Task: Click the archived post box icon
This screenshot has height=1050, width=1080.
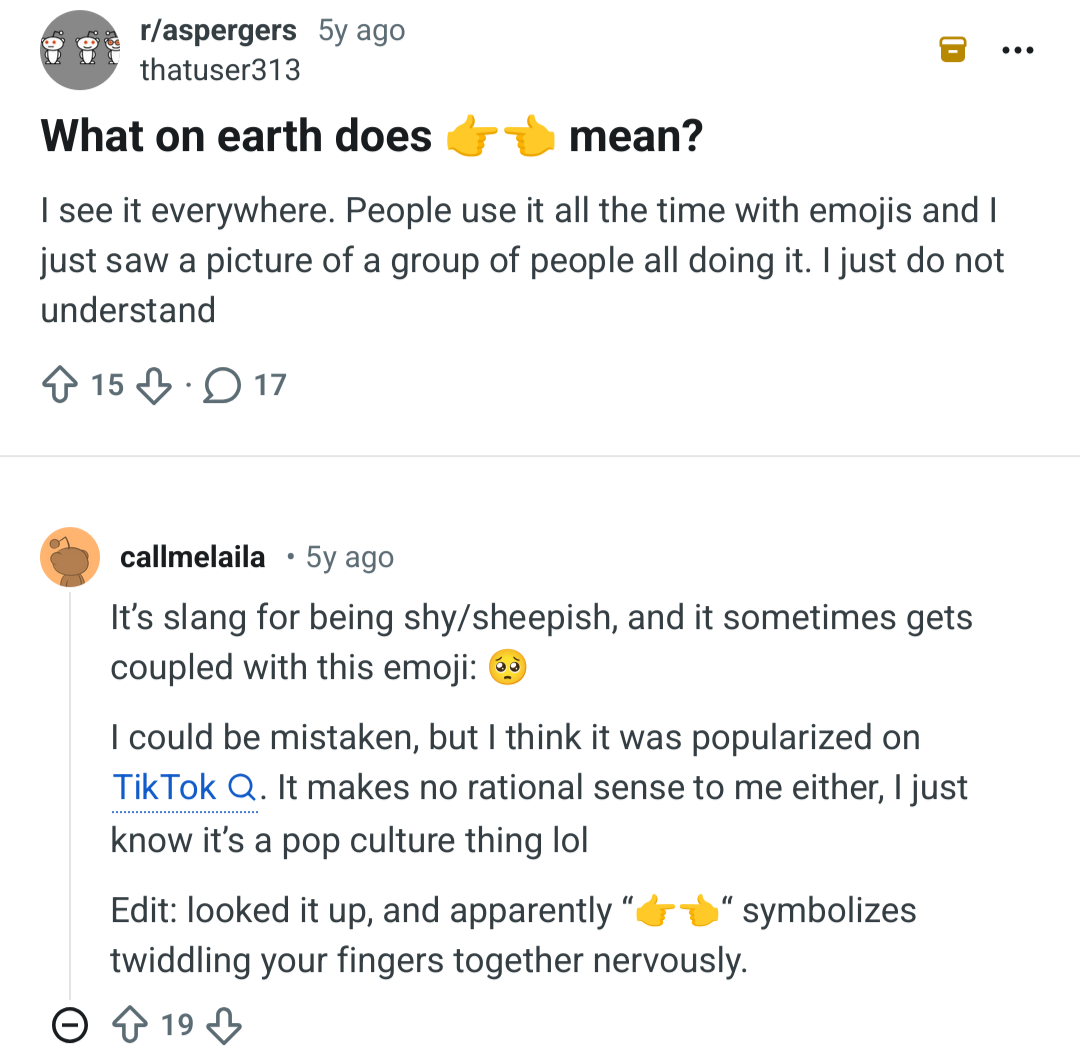Action: (954, 48)
